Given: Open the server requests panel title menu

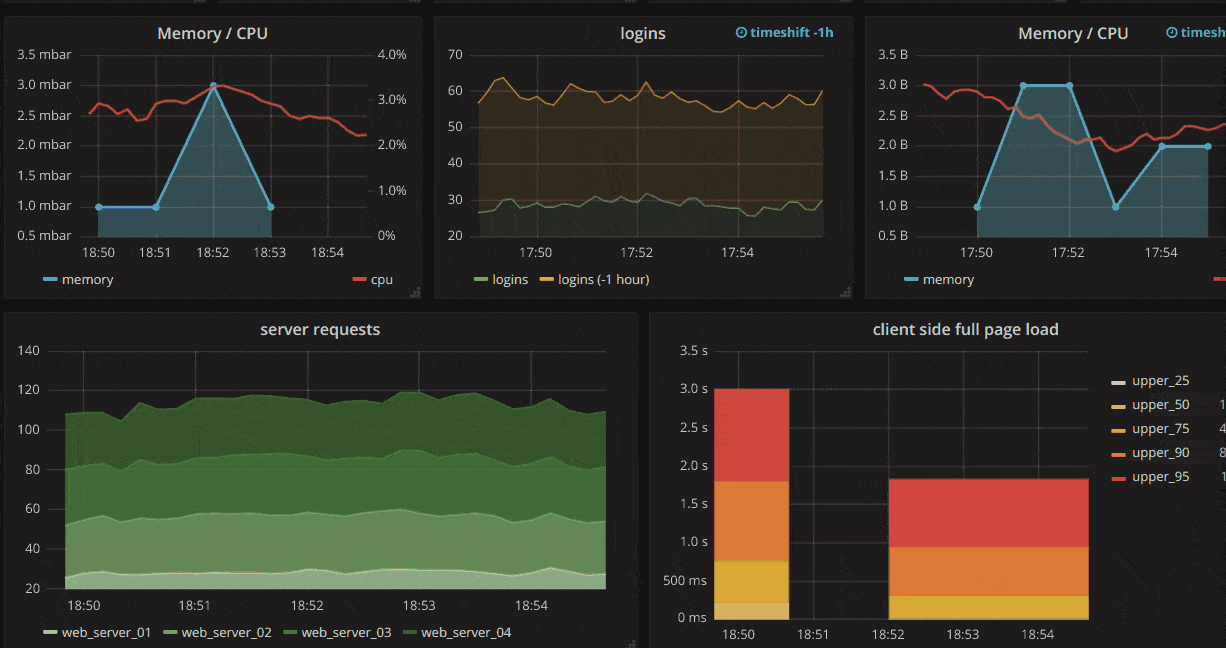Looking at the screenshot, I should 320,329.
